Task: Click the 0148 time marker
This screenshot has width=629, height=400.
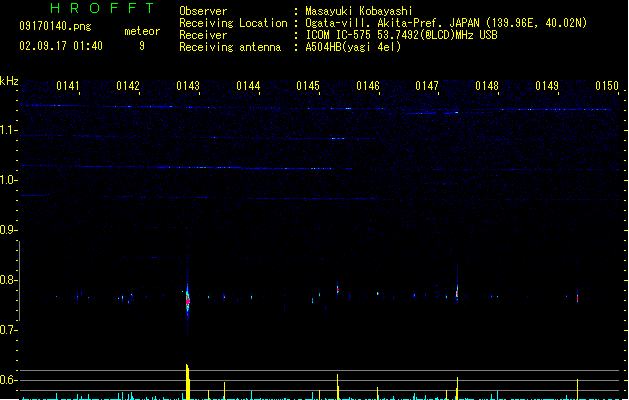Action: [487, 86]
